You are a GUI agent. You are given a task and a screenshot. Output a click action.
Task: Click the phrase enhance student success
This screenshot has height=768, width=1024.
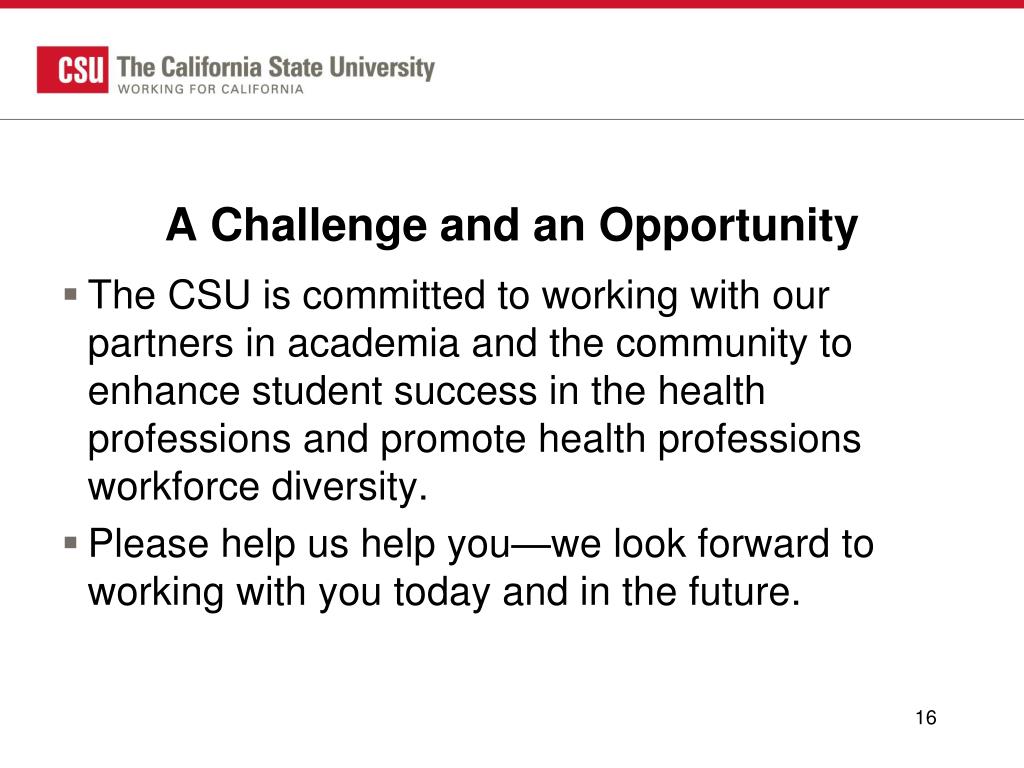click(x=312, y=391)
